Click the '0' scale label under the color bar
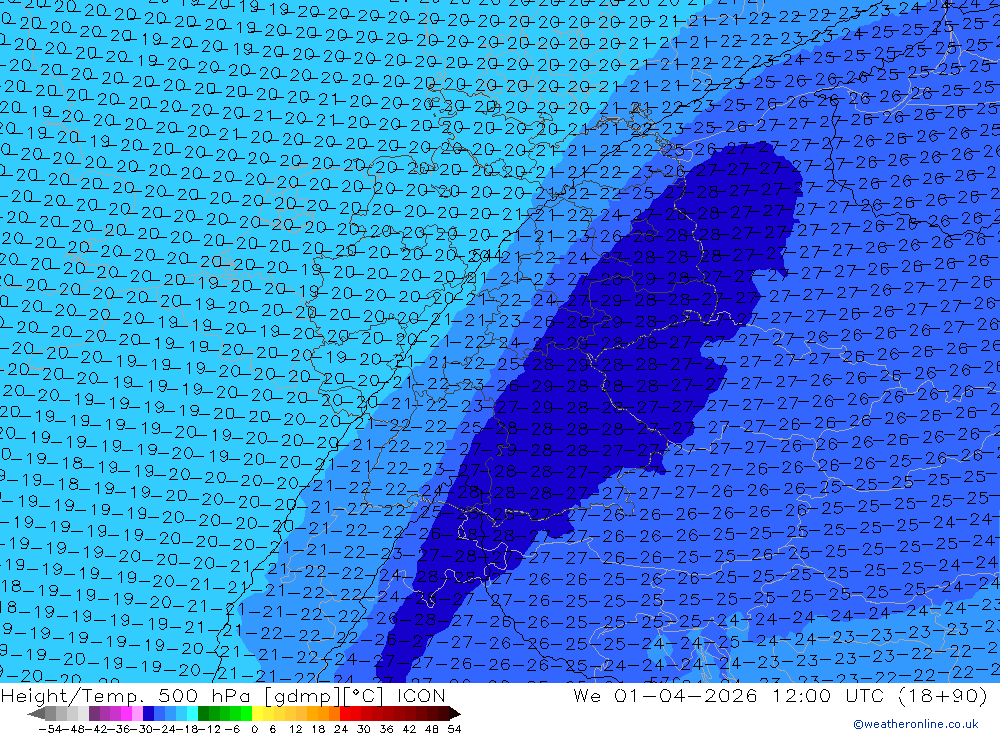The width and height of the screenshot is (1000, 733). tap(254, 729)
